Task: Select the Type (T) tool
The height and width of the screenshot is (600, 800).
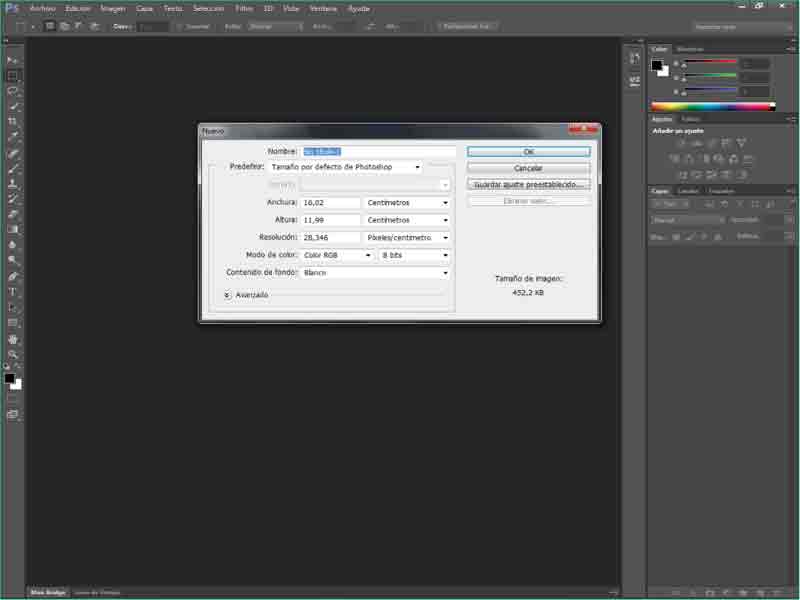Action: coord(13,292)
